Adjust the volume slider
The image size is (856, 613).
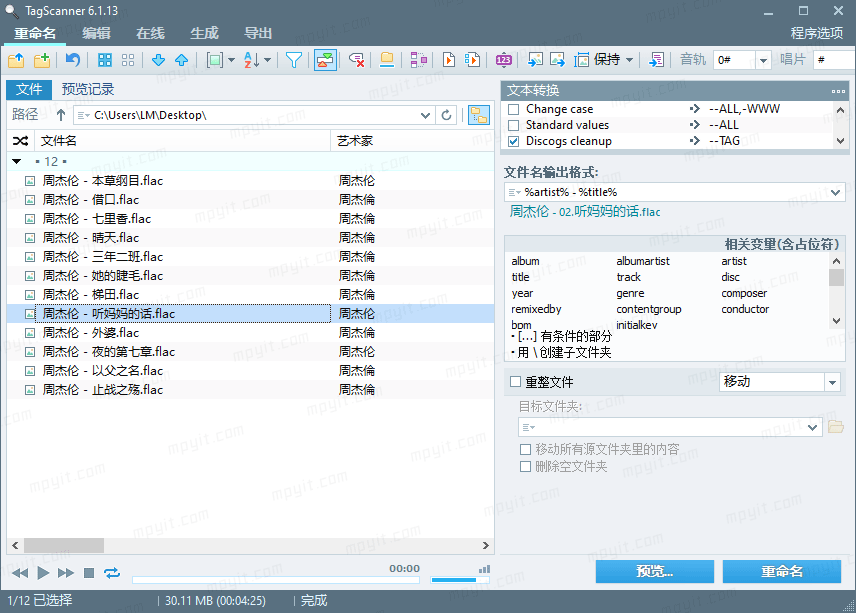pos(460,580)
